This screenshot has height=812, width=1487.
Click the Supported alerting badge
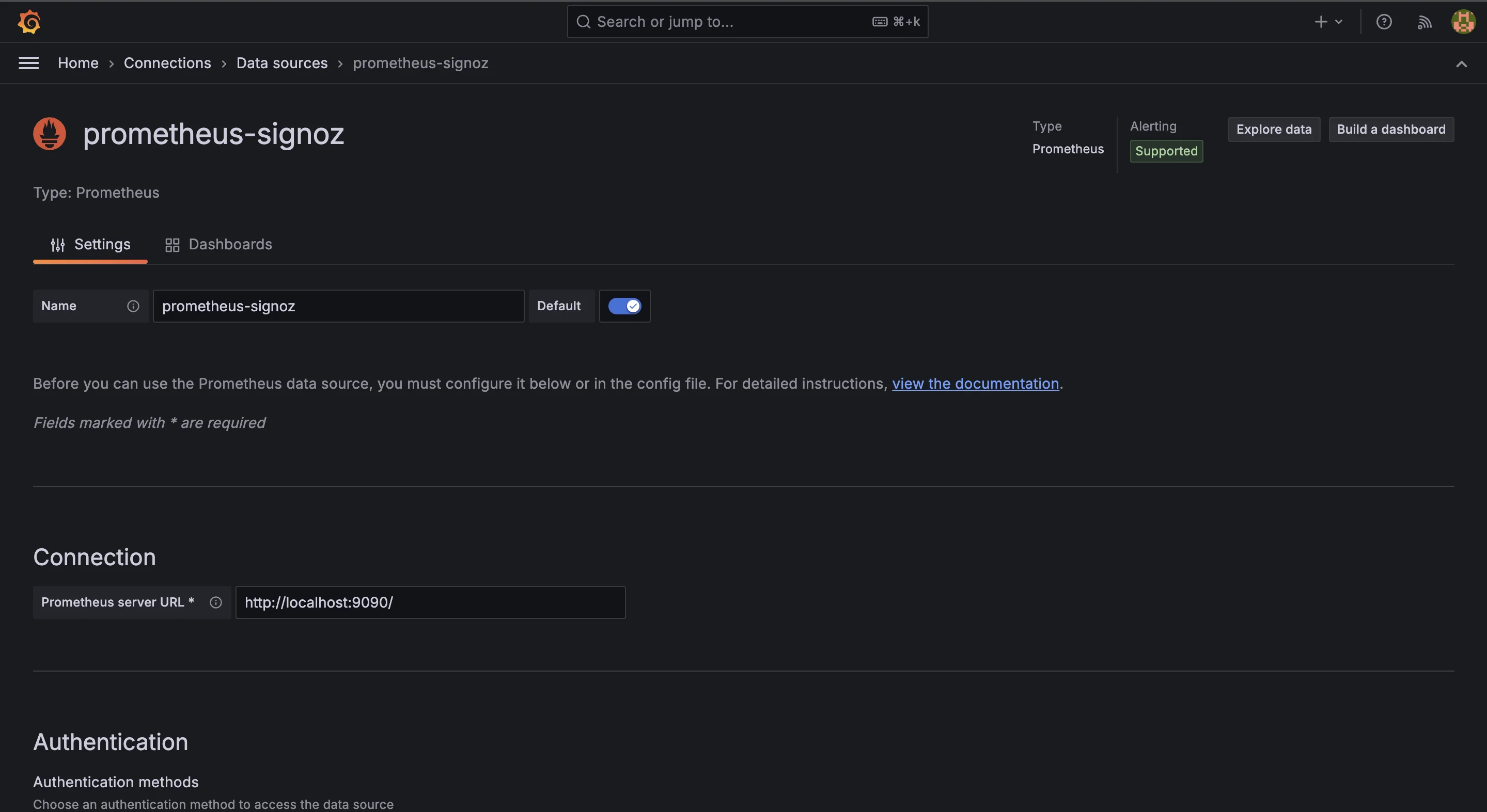[x=1166, y=151]
